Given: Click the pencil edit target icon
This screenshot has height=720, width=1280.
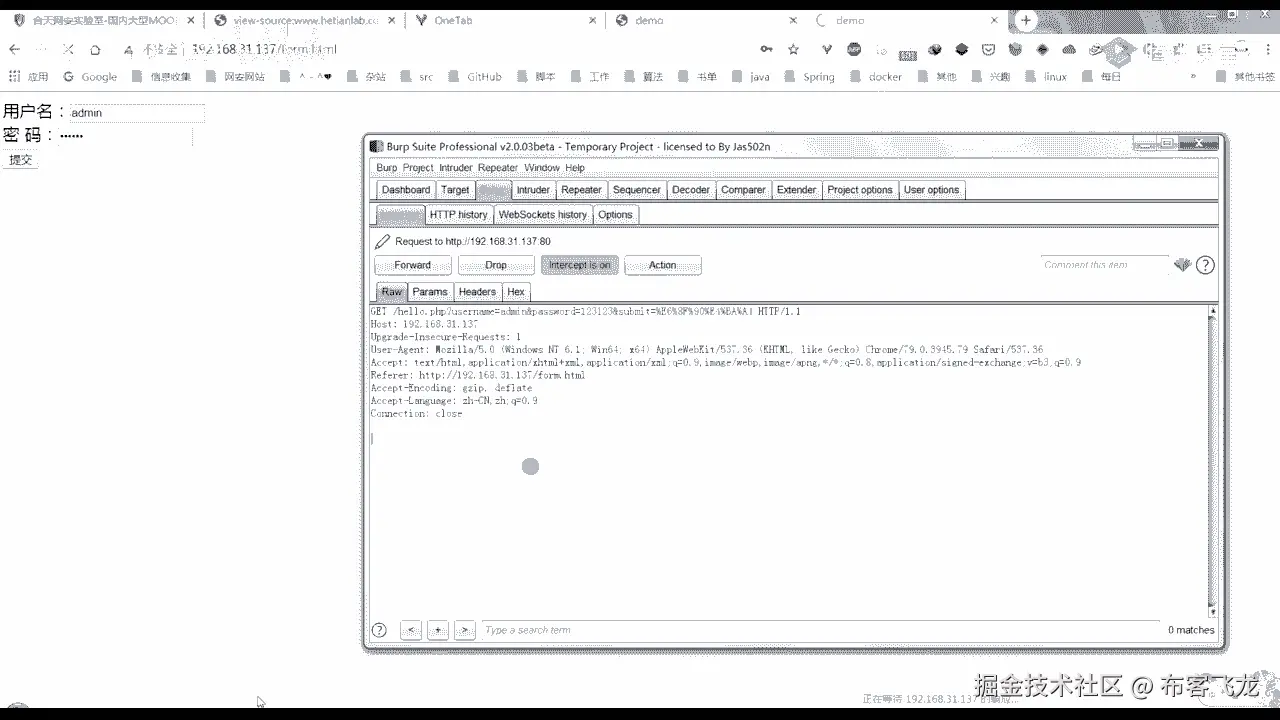Looking at the screenshot, I should 382,241.
